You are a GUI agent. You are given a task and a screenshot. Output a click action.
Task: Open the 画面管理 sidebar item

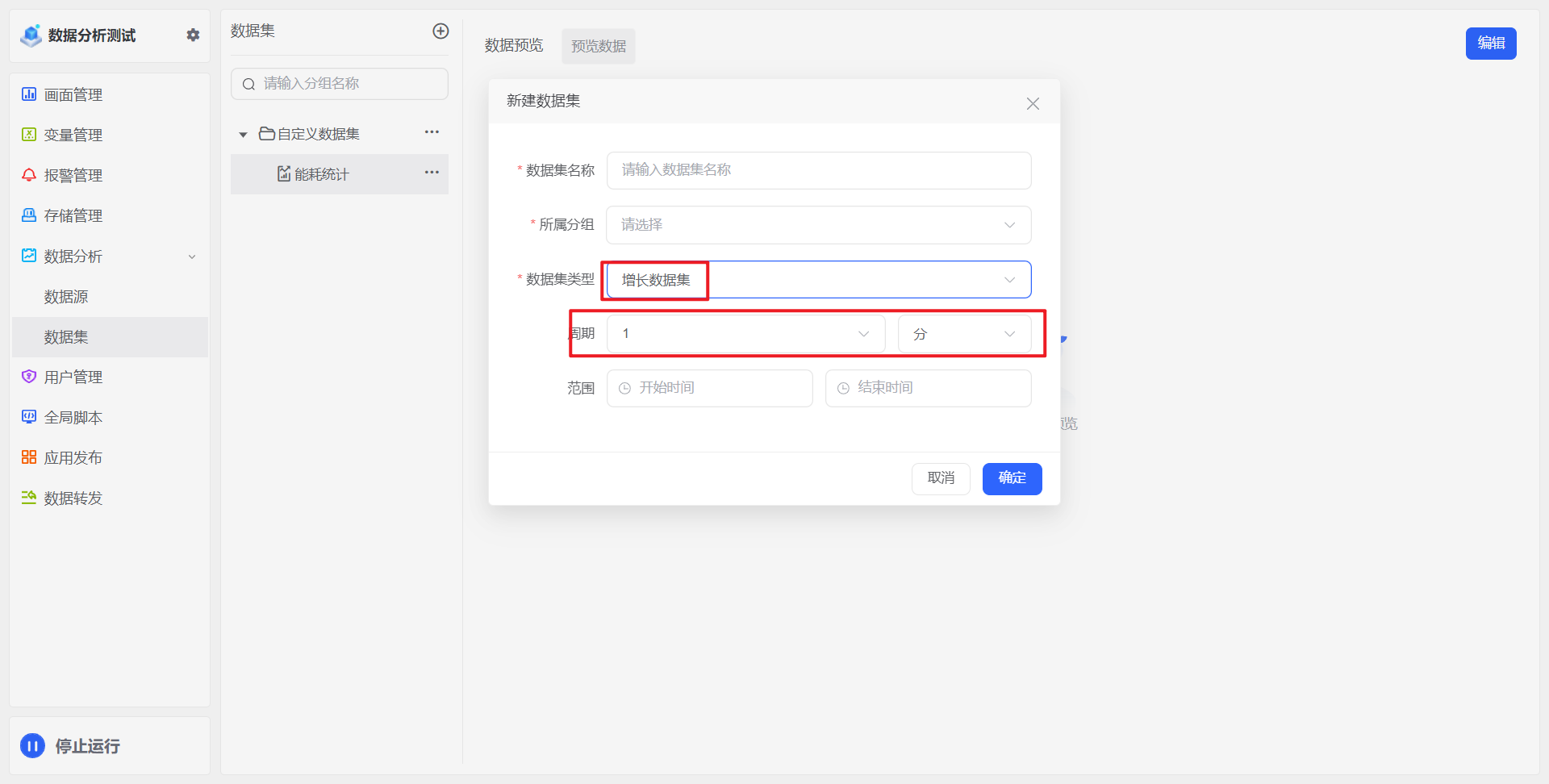pyautogui.click(x=73, y=95)
